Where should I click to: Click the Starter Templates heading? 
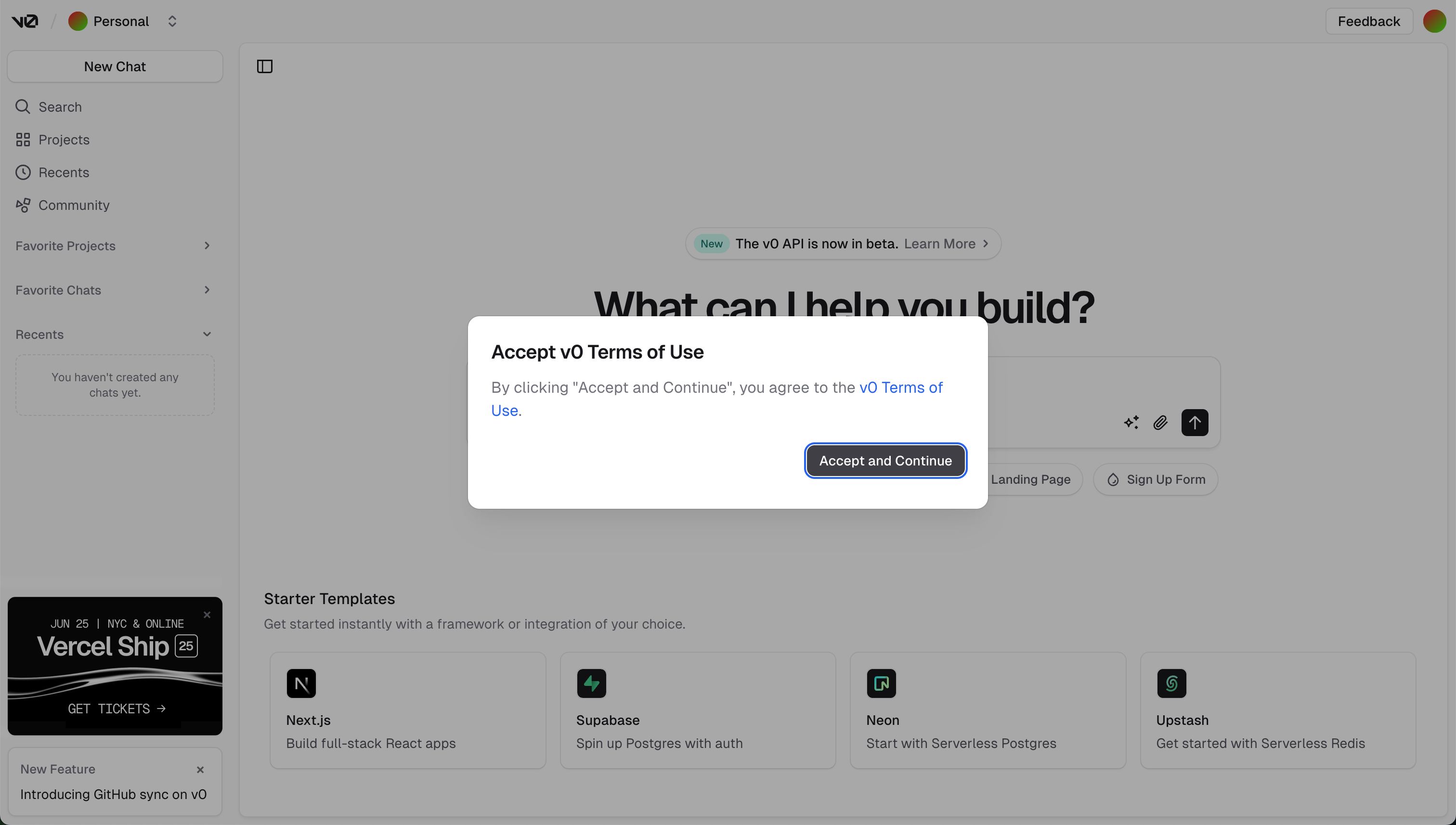point(329,599)
